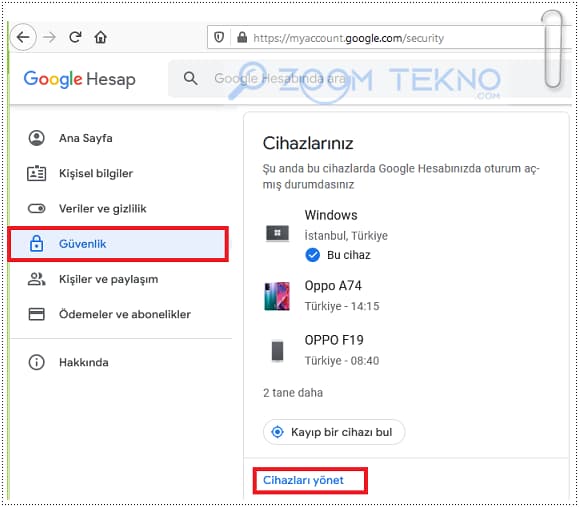579x507 pixels.
Task: Reload the page with the refresh icon
Action: tap(75, 37)
